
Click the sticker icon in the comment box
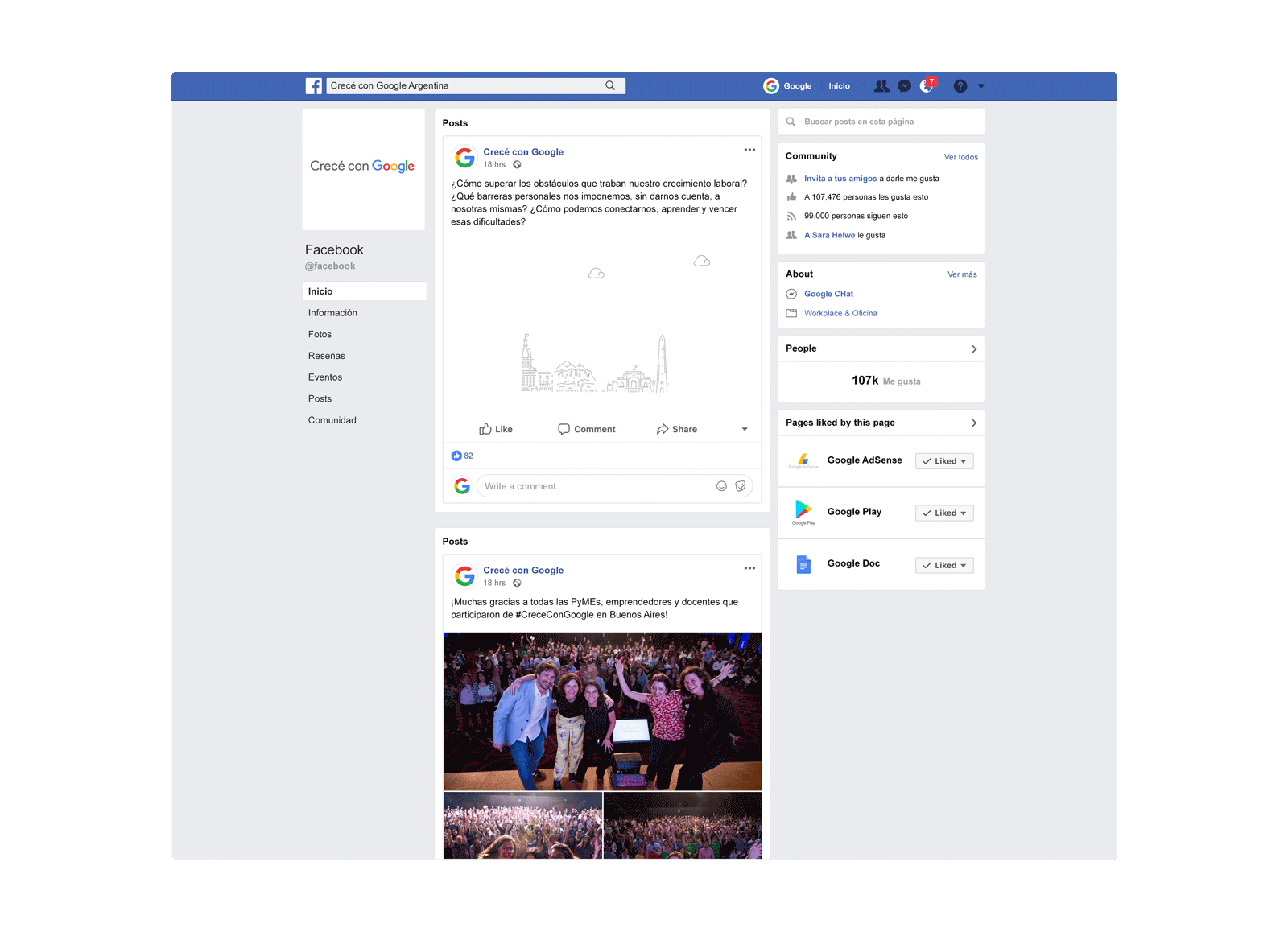pos(741,486)
